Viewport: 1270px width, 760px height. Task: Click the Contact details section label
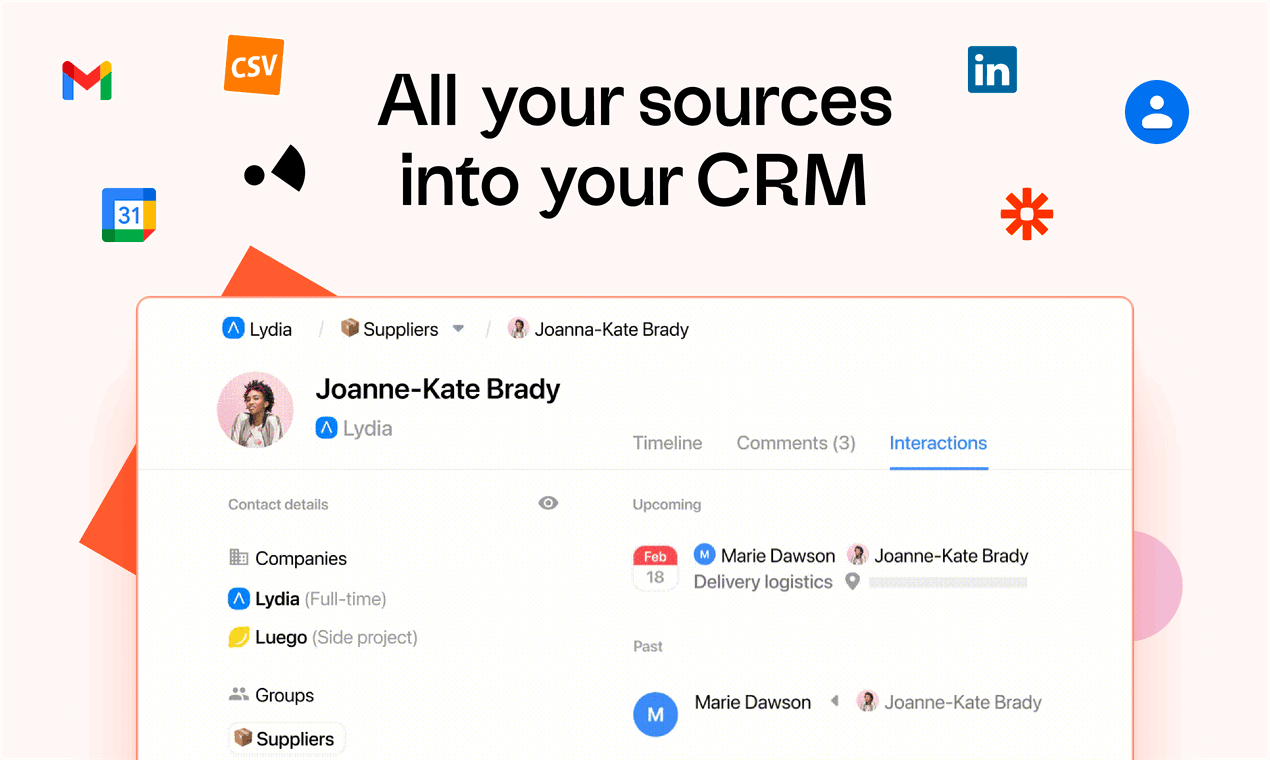point(278,504)
